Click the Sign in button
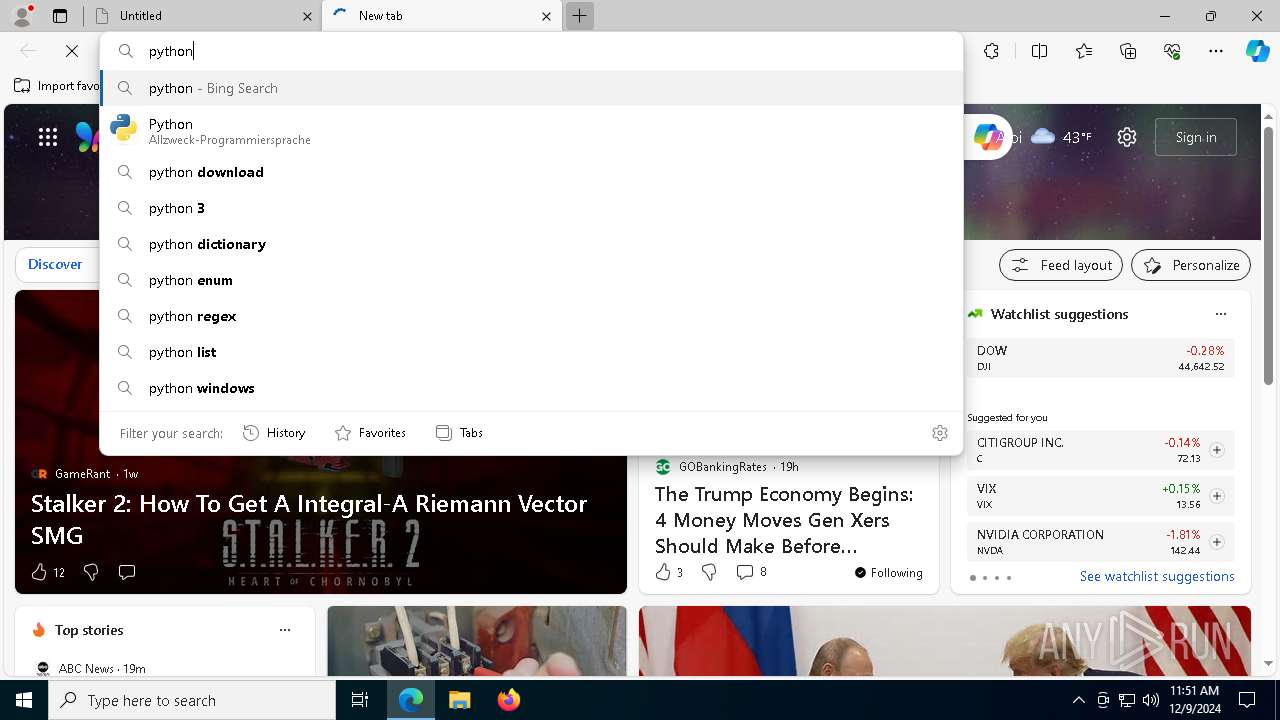The image size is (1280, 720). 1196,137
